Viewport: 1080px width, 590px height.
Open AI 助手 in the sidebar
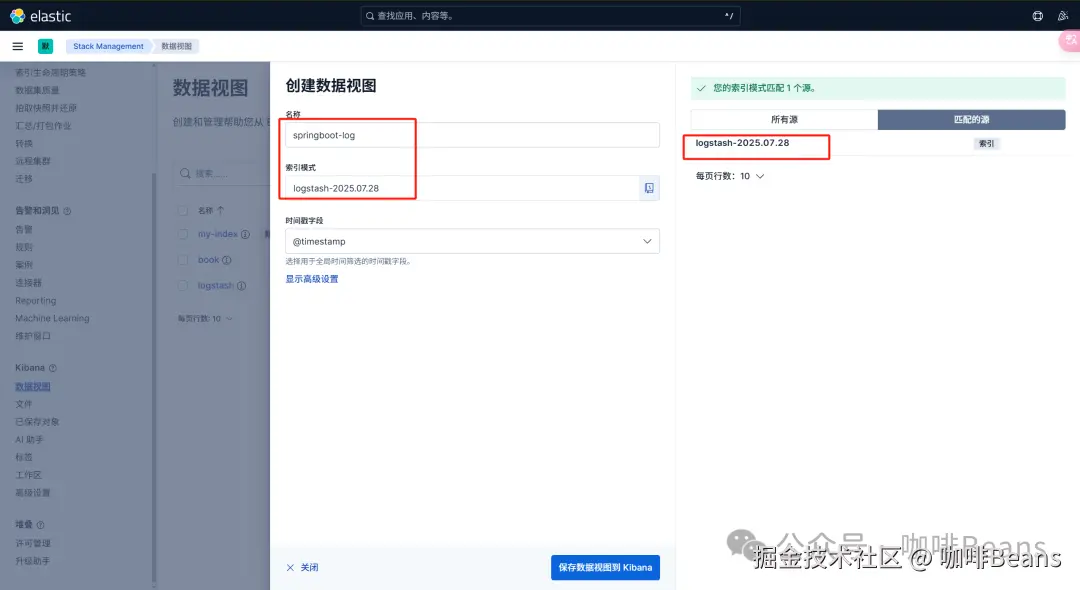[29, 440]
